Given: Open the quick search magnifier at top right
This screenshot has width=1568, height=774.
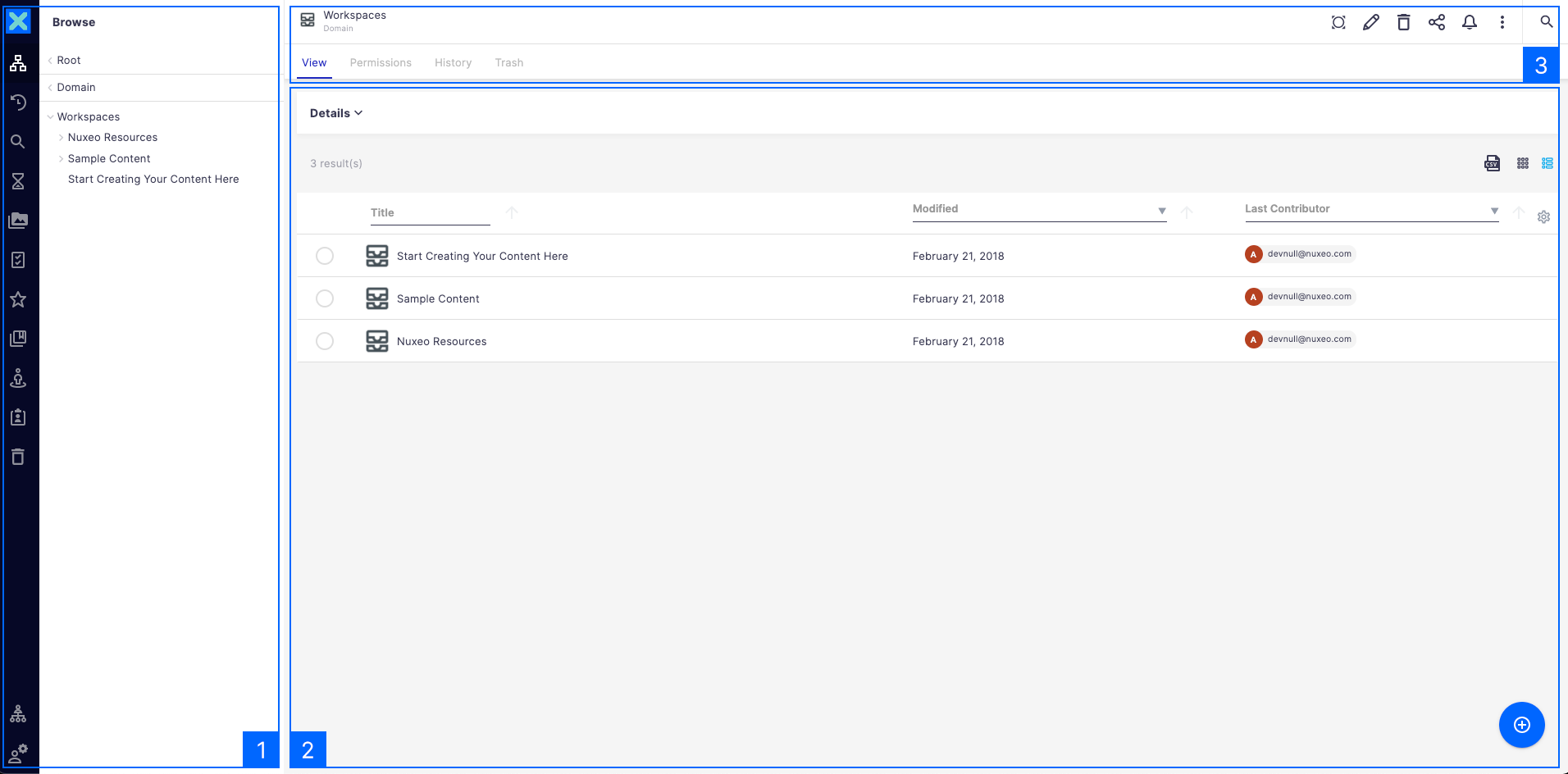Looking at the screenshot, I should point(1546,22).
